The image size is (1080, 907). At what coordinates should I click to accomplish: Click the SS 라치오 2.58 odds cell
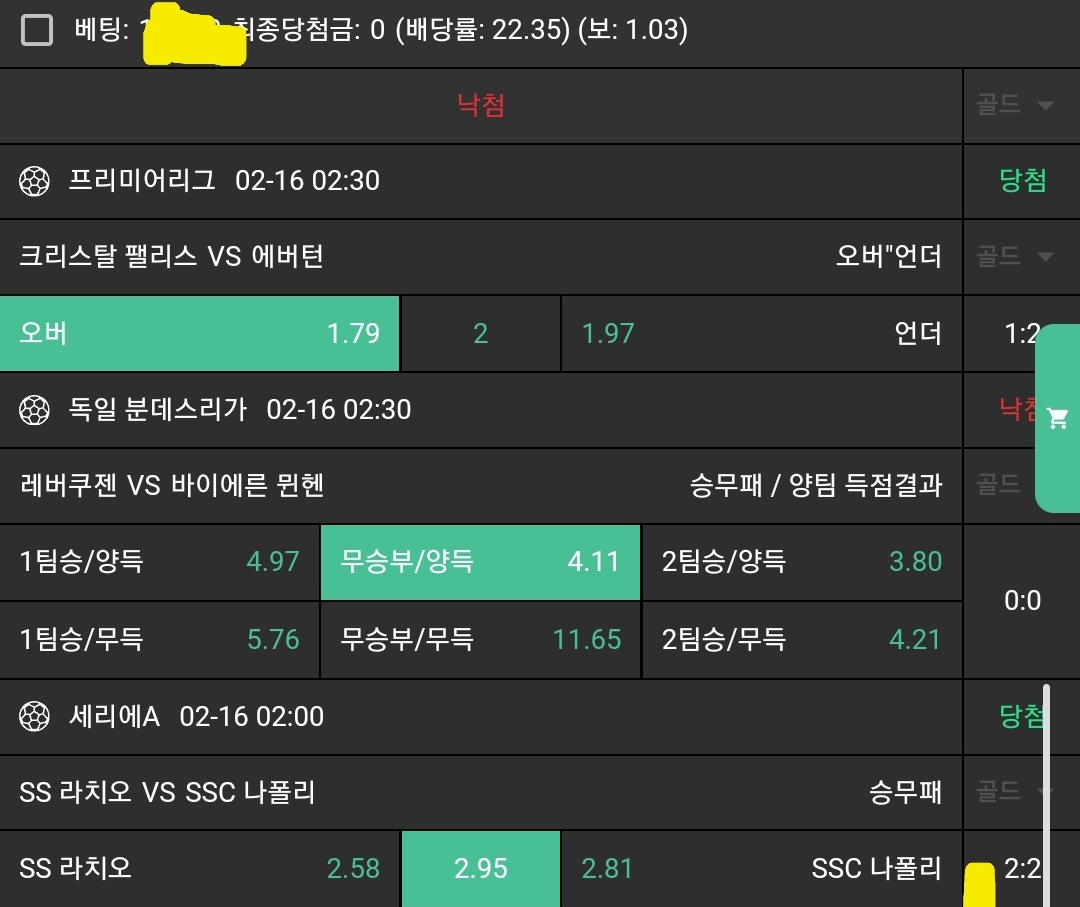coord(200,869)
